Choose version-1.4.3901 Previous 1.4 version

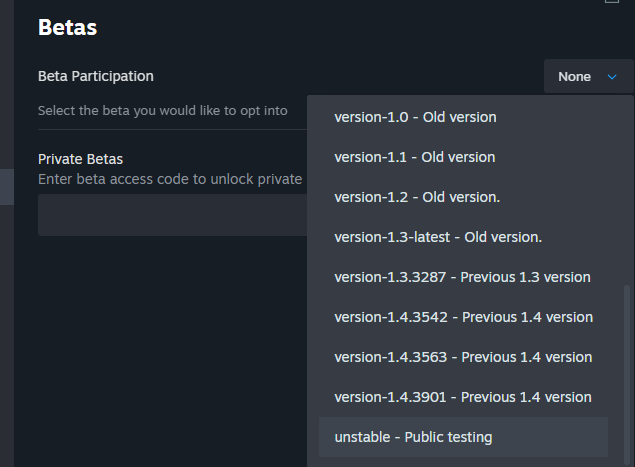click(x=463, y=397)
